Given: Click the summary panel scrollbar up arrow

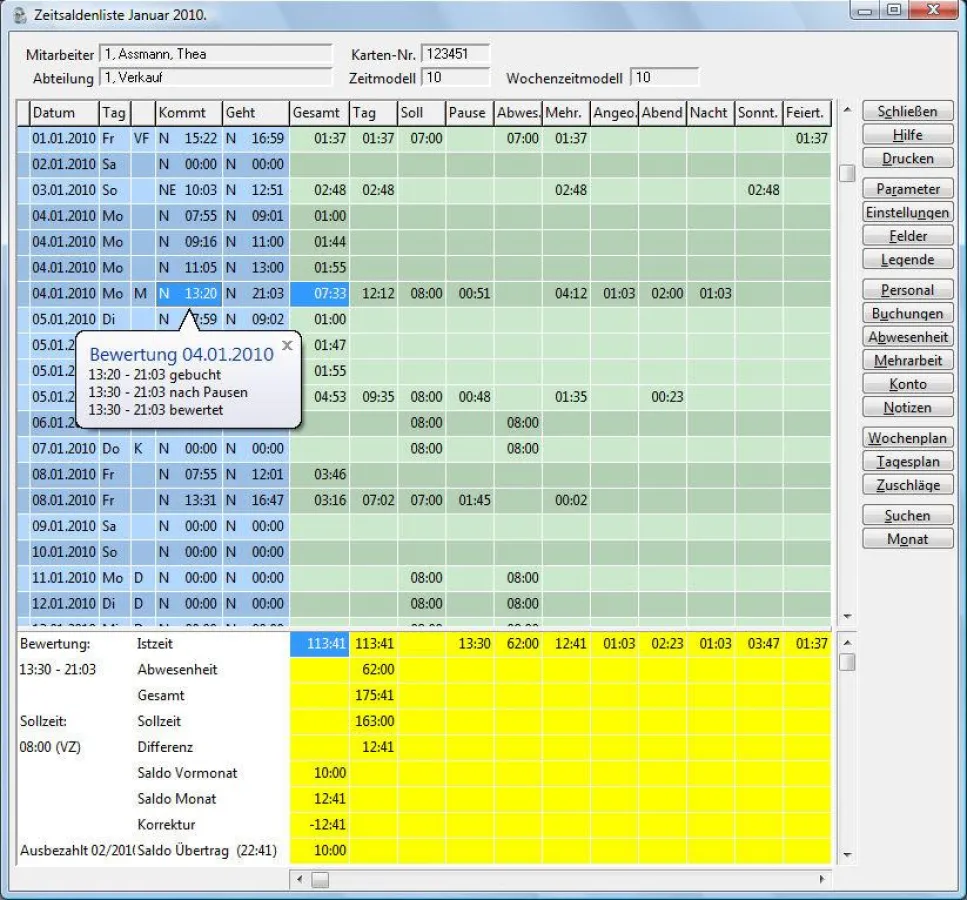Looking at the screenshot, I should 848,641.
